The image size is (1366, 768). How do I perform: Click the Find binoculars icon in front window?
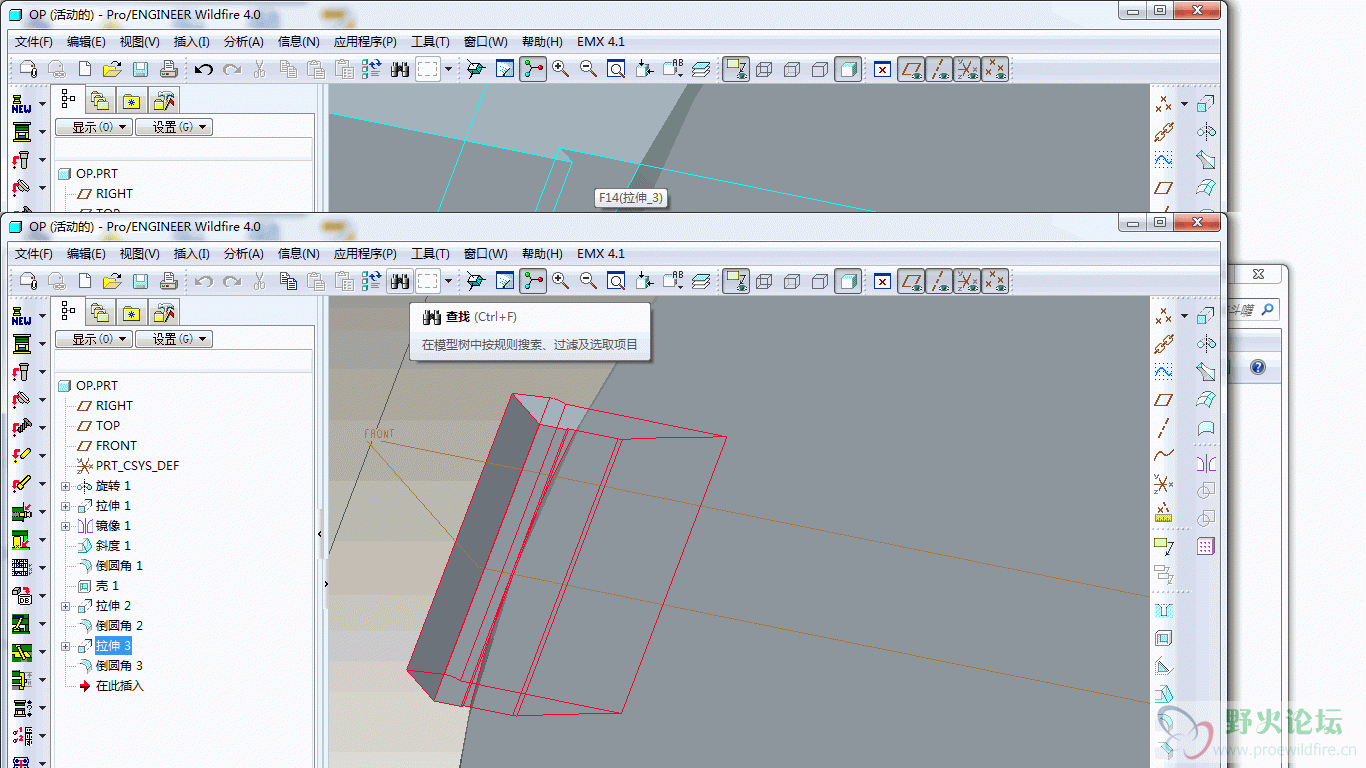400,282
